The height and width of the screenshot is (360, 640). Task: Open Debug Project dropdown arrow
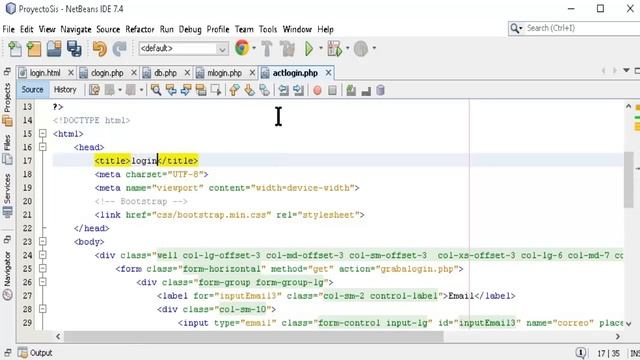(x=348, y=48)
